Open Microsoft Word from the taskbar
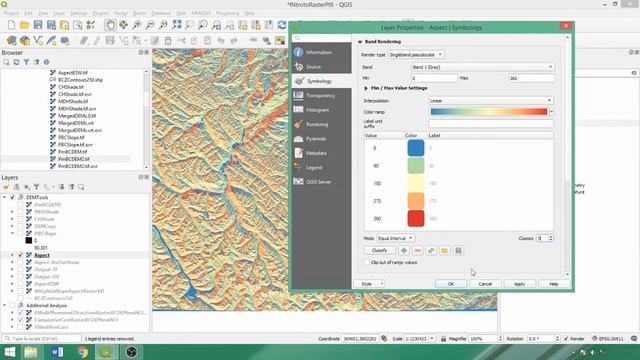640x360 pixels. [57, 352]
